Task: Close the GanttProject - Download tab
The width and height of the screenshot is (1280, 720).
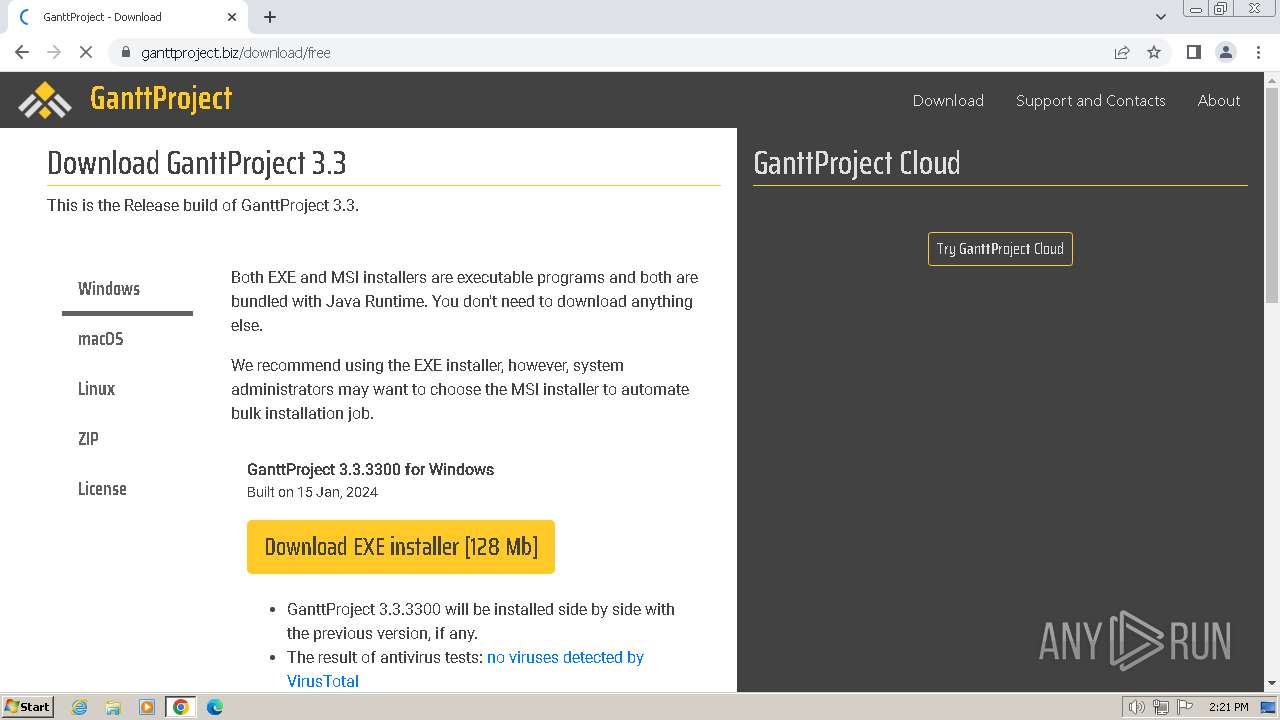Action: point(232,17)
